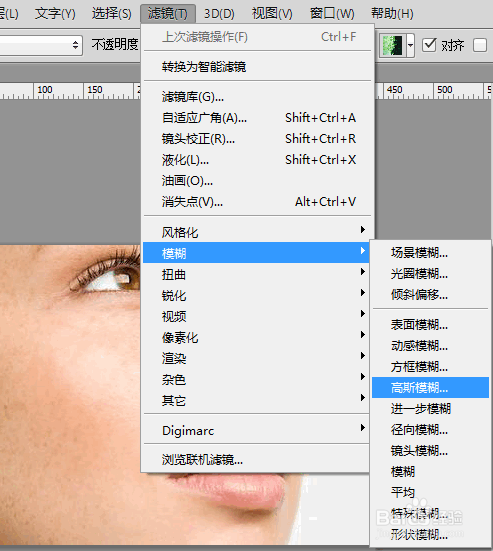
Task: Open the 帮助(H) menu
Action: 393,14
